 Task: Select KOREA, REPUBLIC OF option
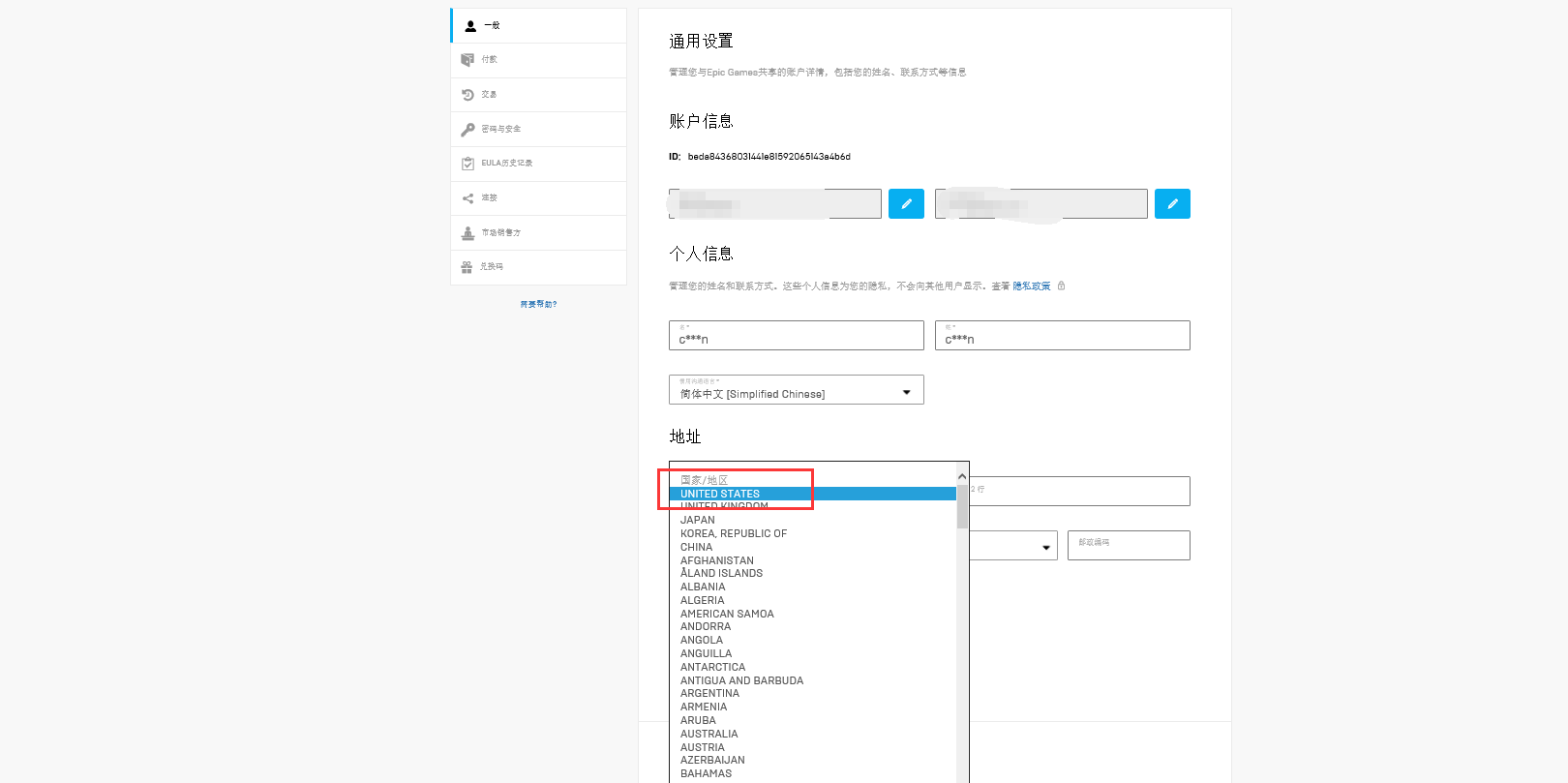pos(813,533)
